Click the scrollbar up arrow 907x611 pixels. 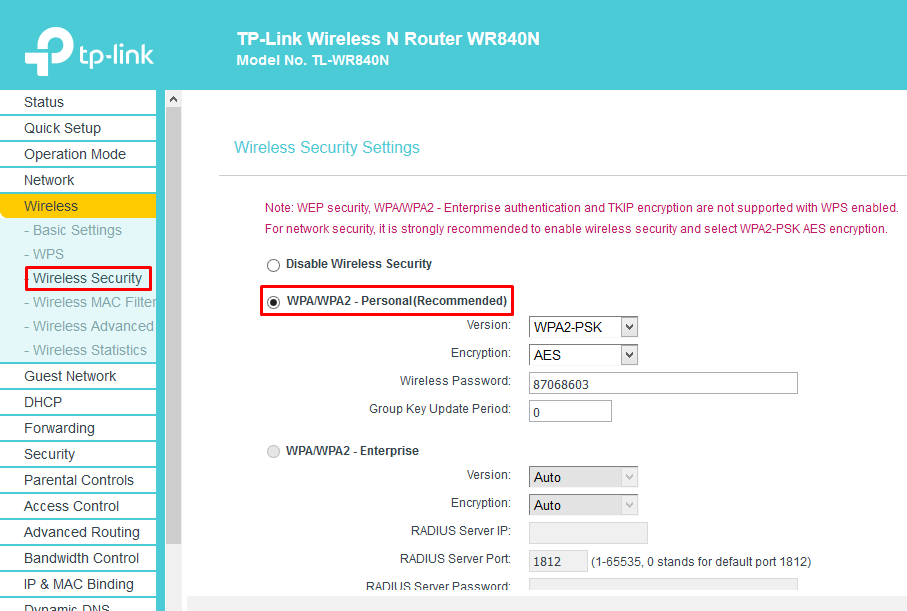(173, 100)
